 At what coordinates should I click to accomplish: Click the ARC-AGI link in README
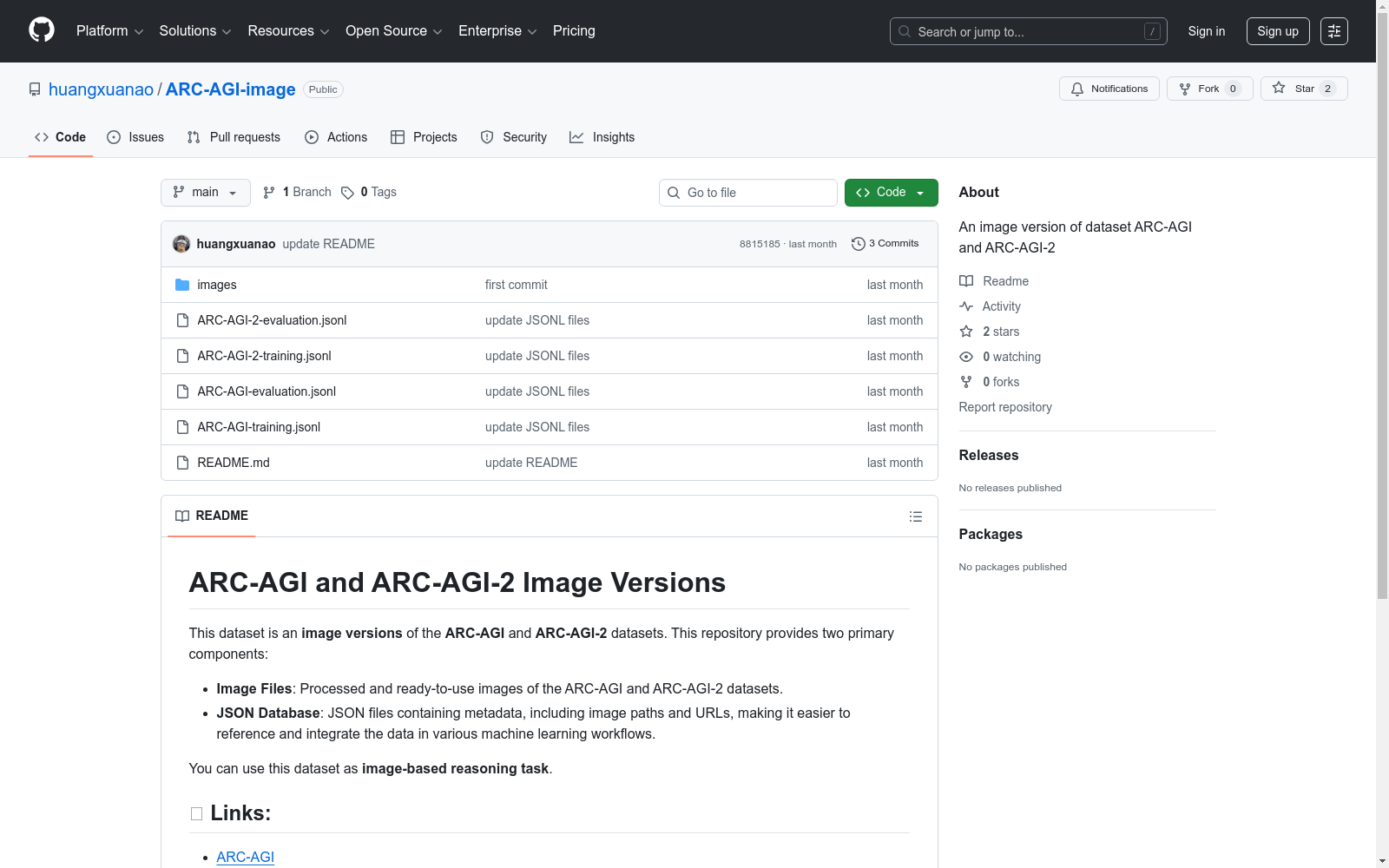pyautogui.click(x=246, y=857)
